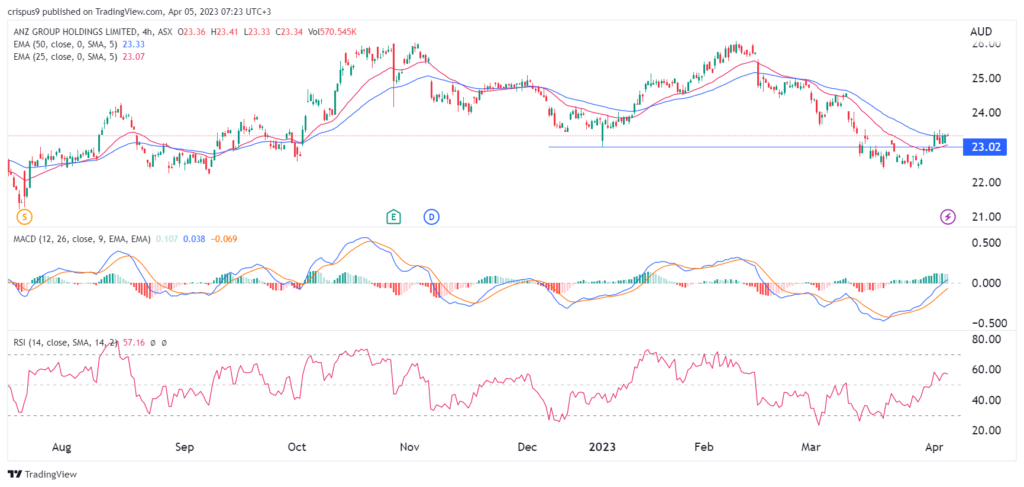The width and height of the screenshot is (1024, 487).
Task: Click the blue D dividend event marker
Action: click(x=431, y=216)
